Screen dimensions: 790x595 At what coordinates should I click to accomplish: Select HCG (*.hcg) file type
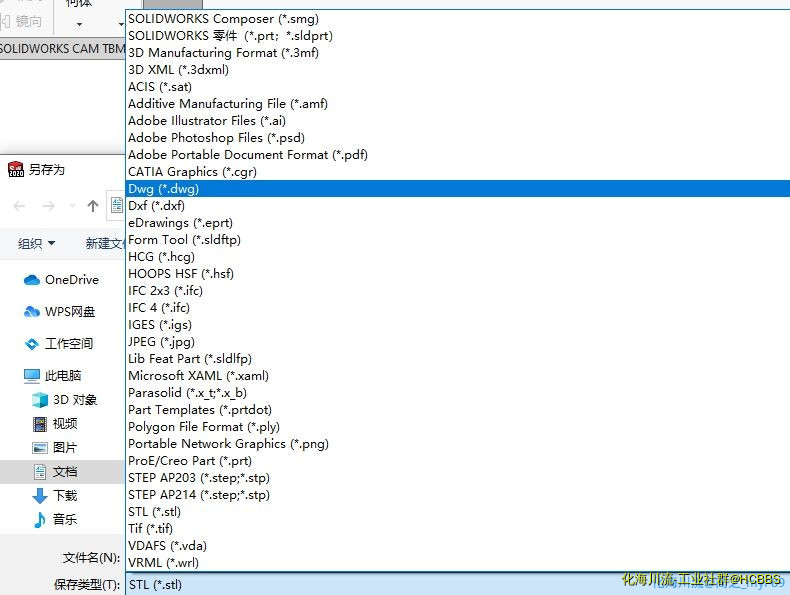point(457,257)
